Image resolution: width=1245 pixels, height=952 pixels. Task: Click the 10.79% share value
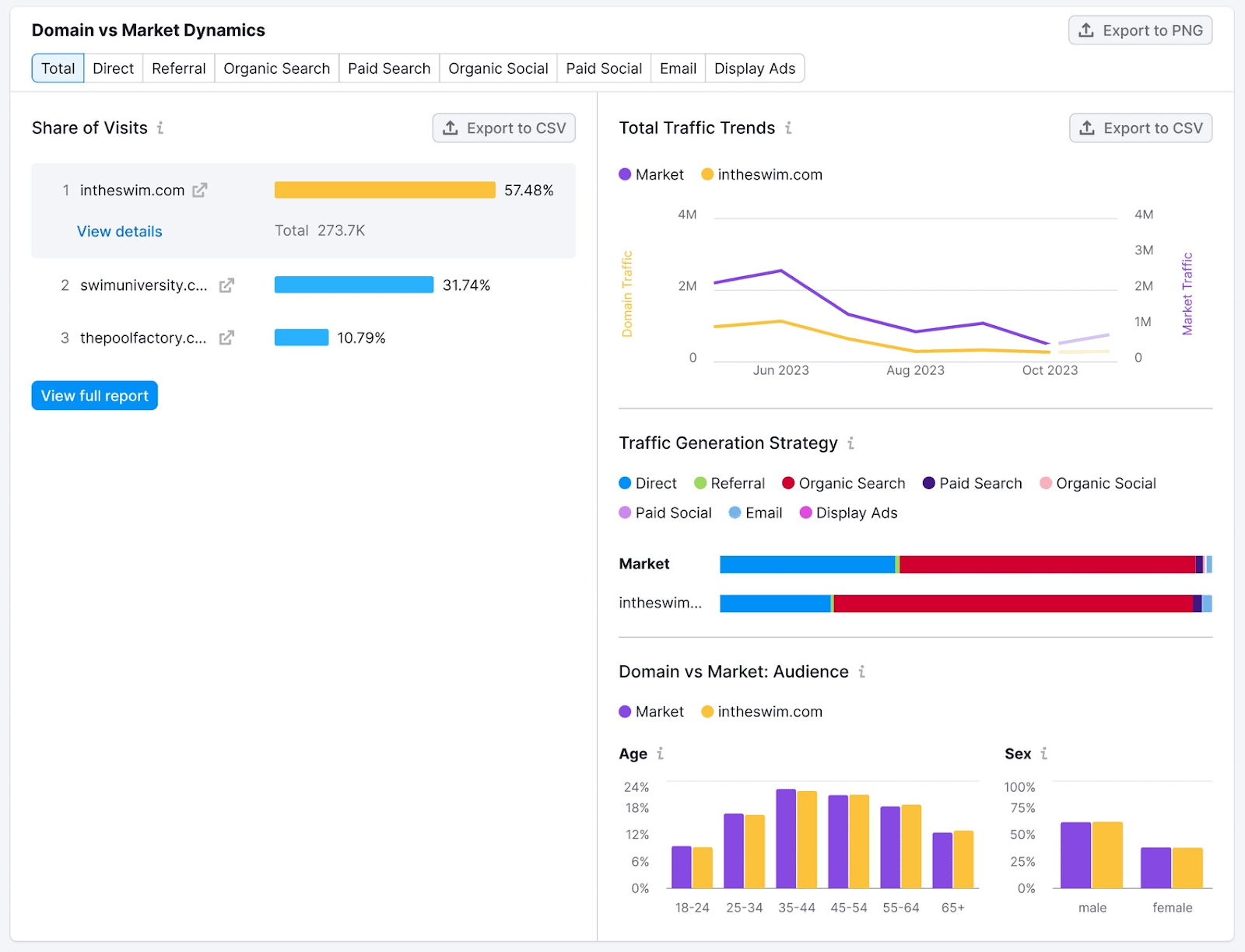click(x=361, y=338)
